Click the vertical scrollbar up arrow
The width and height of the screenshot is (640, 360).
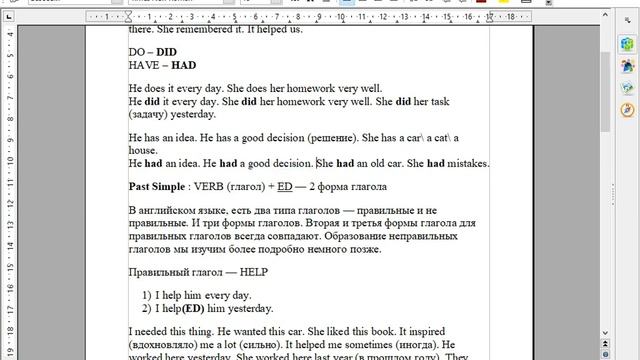click(x=605, y=15)
